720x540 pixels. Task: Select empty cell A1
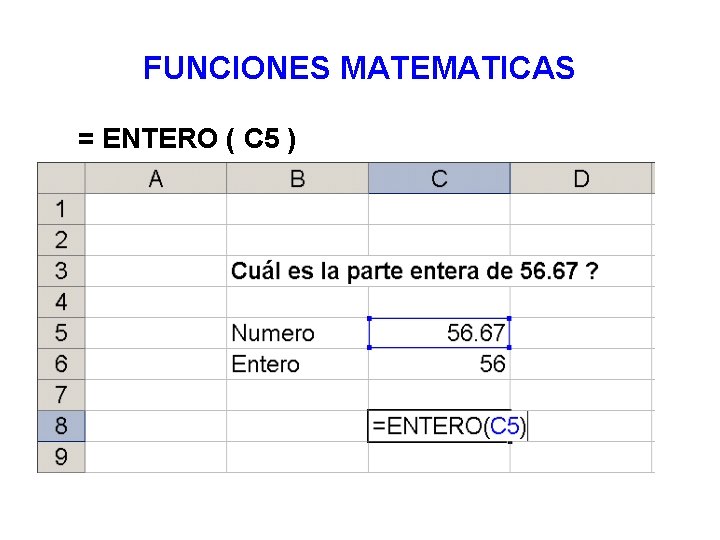(x=156, y=209)
